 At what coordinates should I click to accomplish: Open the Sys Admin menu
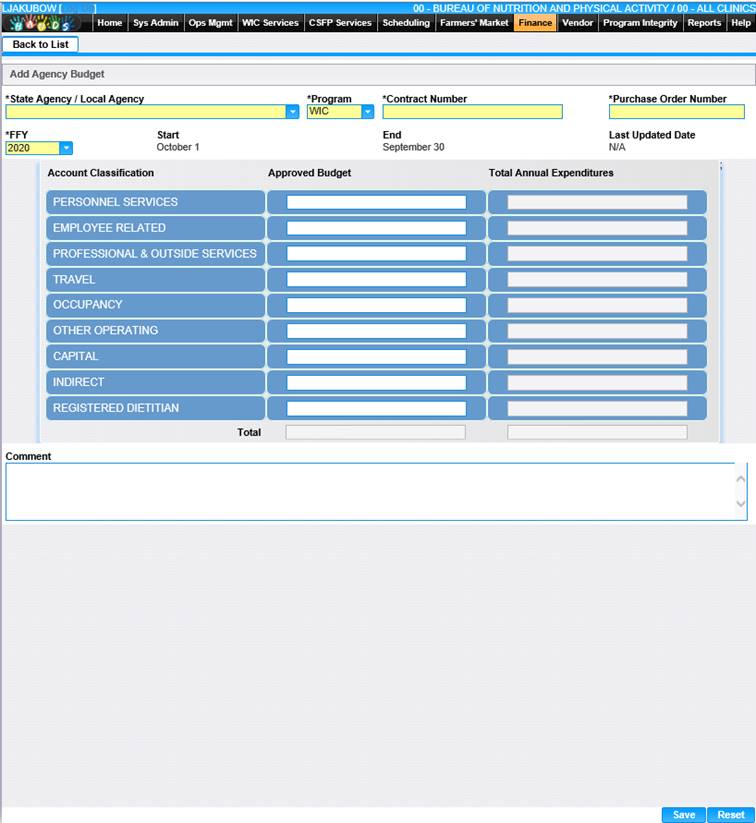point(155,23)
